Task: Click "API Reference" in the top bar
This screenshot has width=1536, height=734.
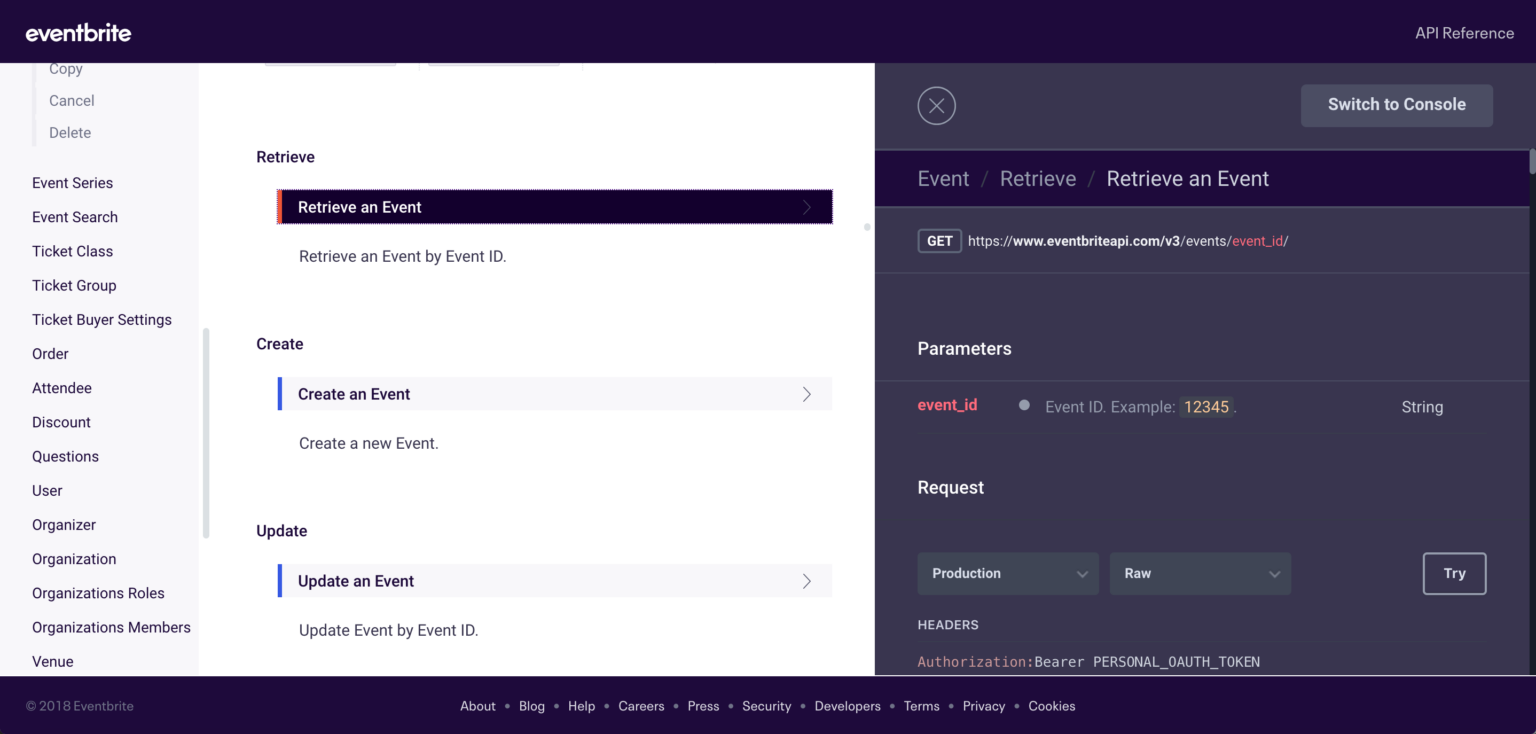Action: [1464, 32]
